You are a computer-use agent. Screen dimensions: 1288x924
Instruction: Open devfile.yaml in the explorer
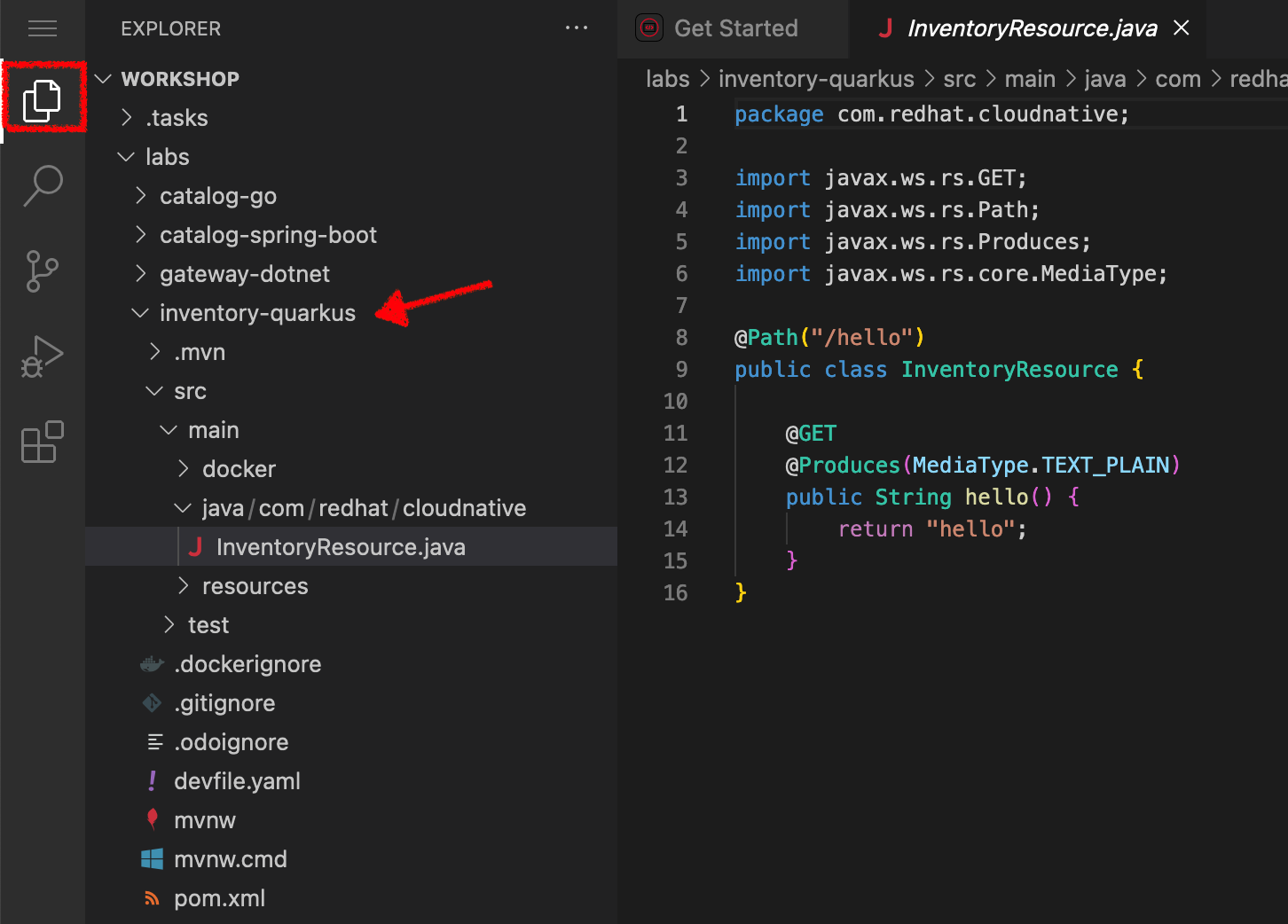[237, 781]
